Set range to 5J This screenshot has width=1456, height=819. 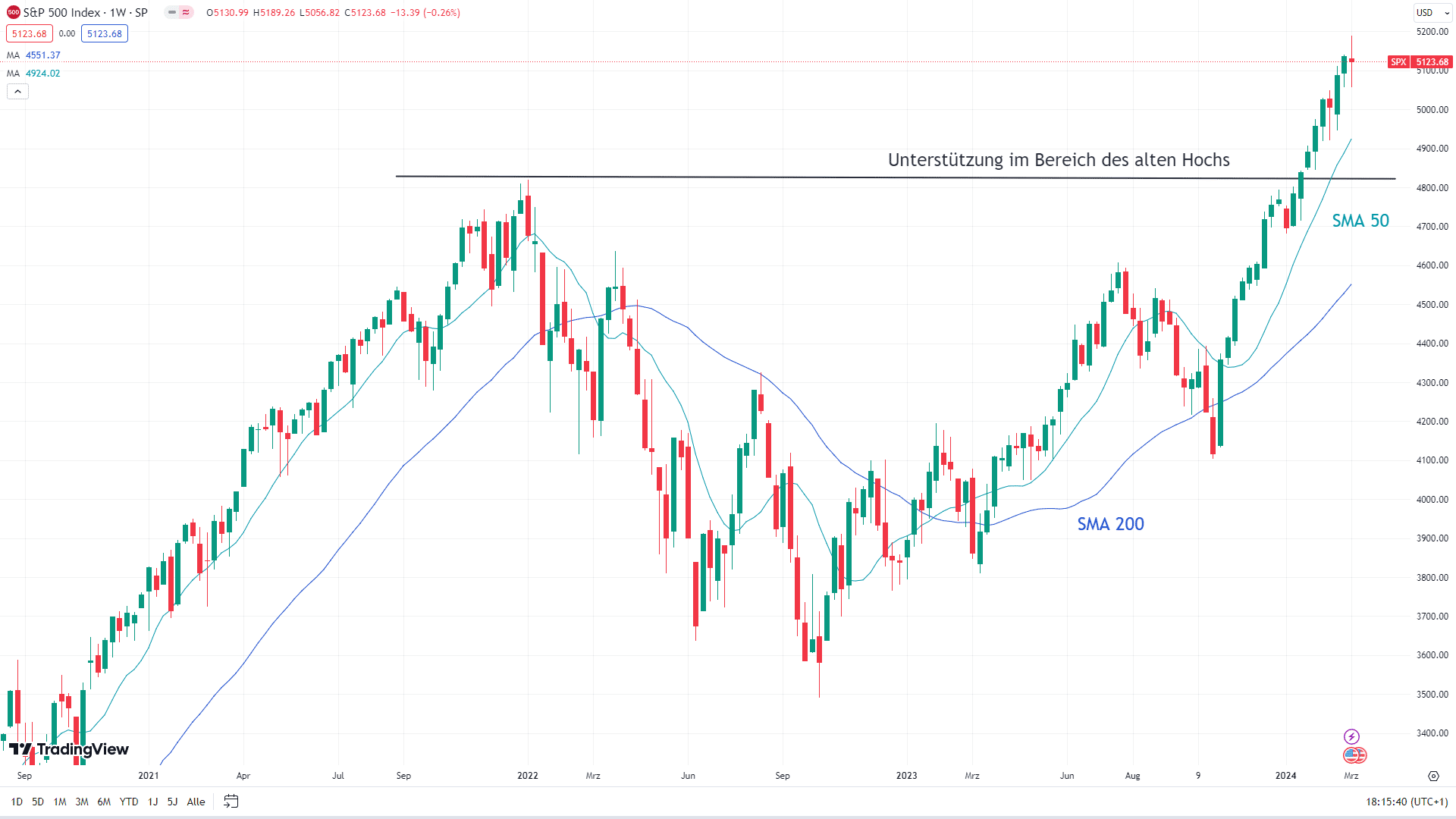pos(172,802)
